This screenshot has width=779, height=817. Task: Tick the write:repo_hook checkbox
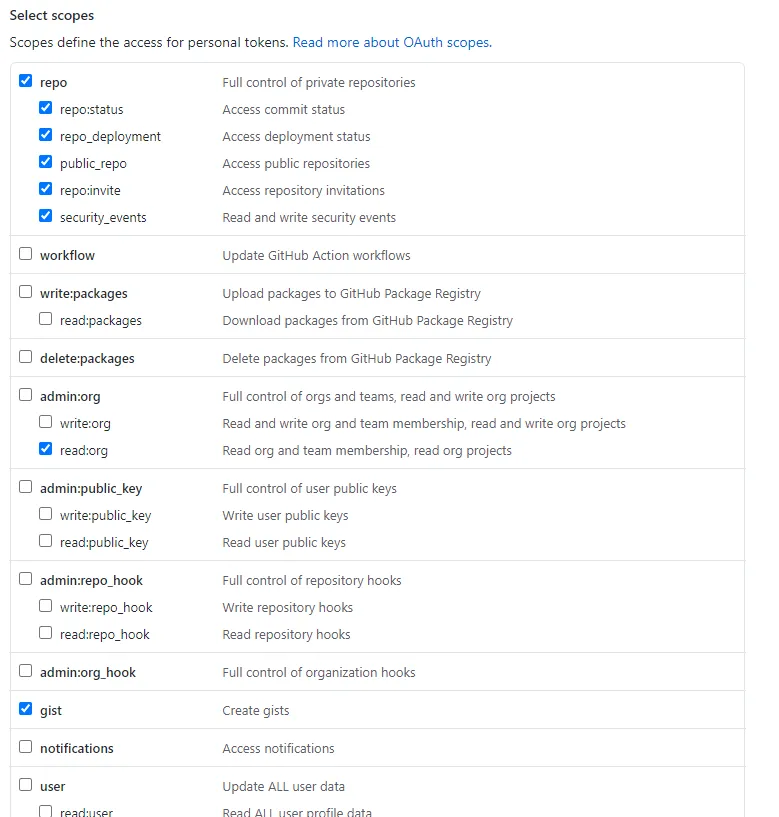pos(46,607)
